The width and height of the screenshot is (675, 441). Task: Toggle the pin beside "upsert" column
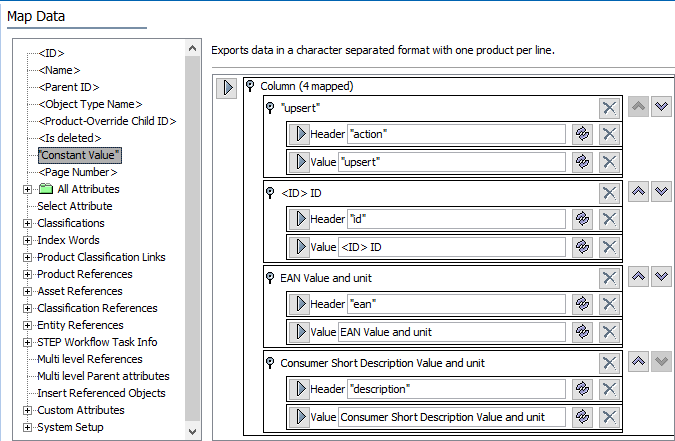click(270, 108)
